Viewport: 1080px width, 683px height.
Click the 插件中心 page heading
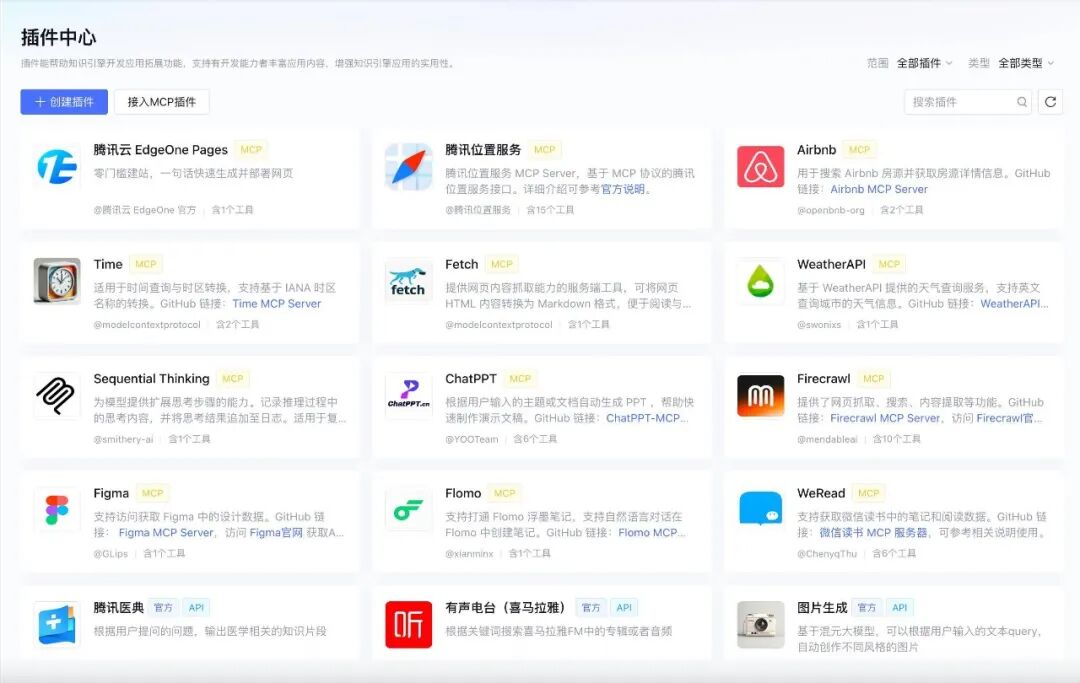pyautogui.click(x=59, y=37)
